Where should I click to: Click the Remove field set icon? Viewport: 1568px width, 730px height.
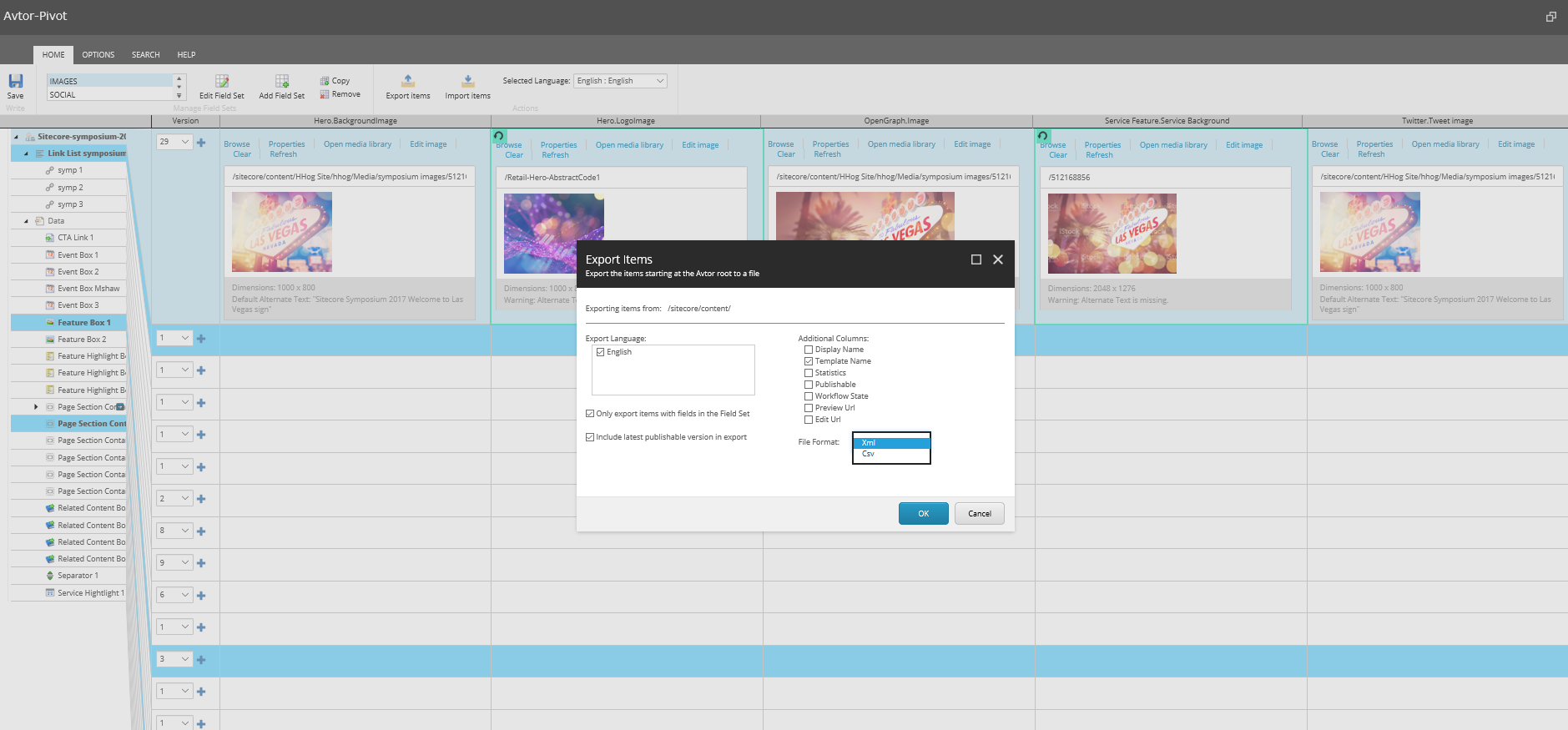(325, 94)
